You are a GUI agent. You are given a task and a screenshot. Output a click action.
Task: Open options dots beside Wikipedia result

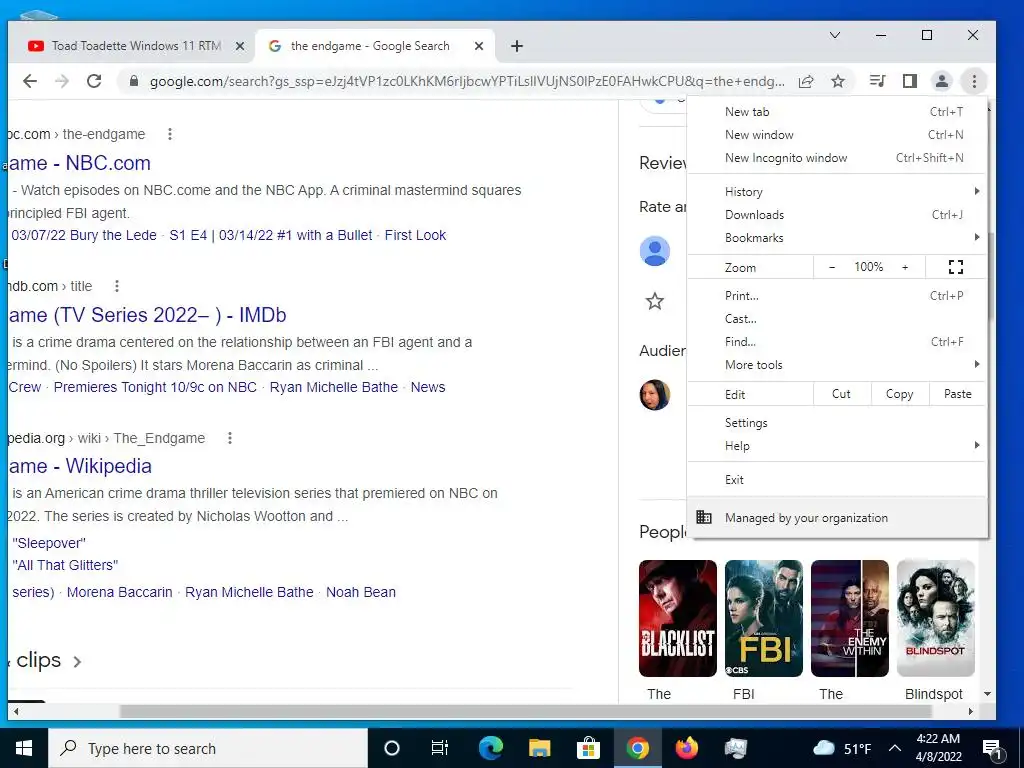coord(230,438)
